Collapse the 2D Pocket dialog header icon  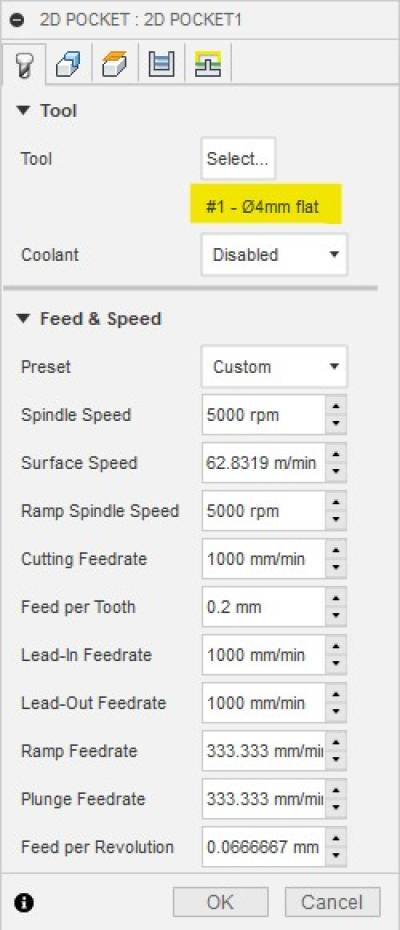[x=18, y=18]
